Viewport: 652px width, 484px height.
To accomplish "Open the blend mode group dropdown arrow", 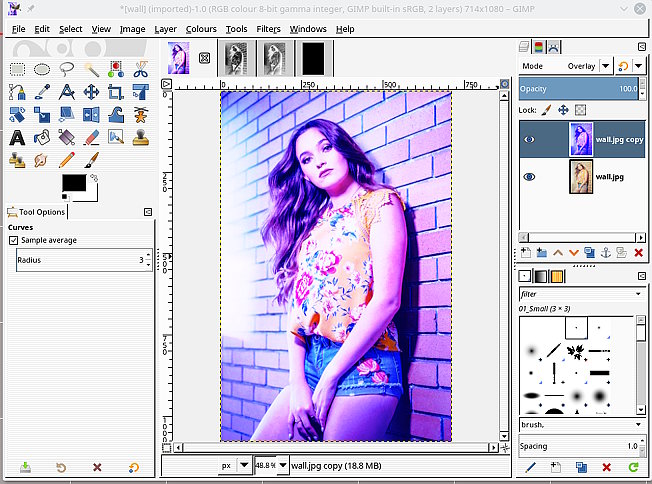I will pos(638,66).
